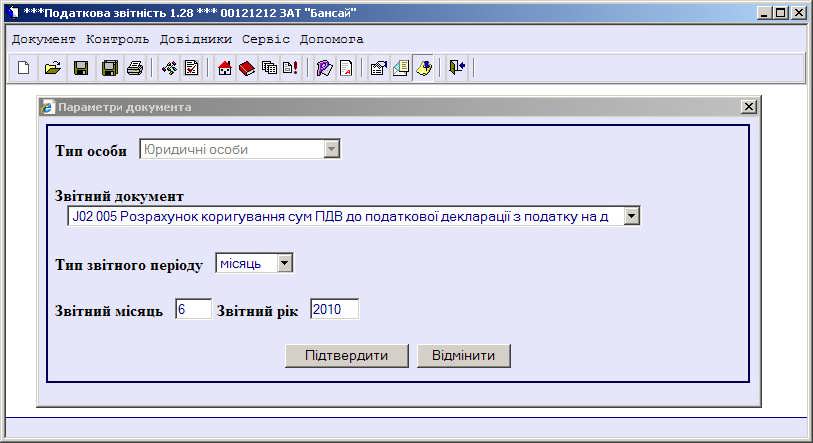
Task: Click the page with red A icon
Action: (346, 68)
